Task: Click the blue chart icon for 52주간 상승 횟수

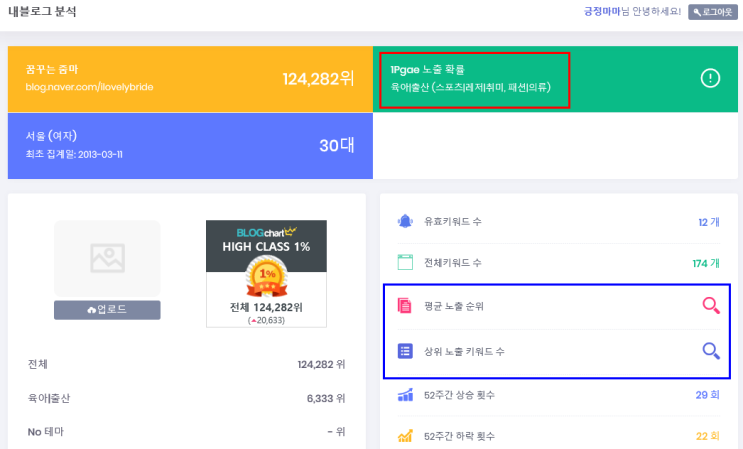Action: pos(405,395)
